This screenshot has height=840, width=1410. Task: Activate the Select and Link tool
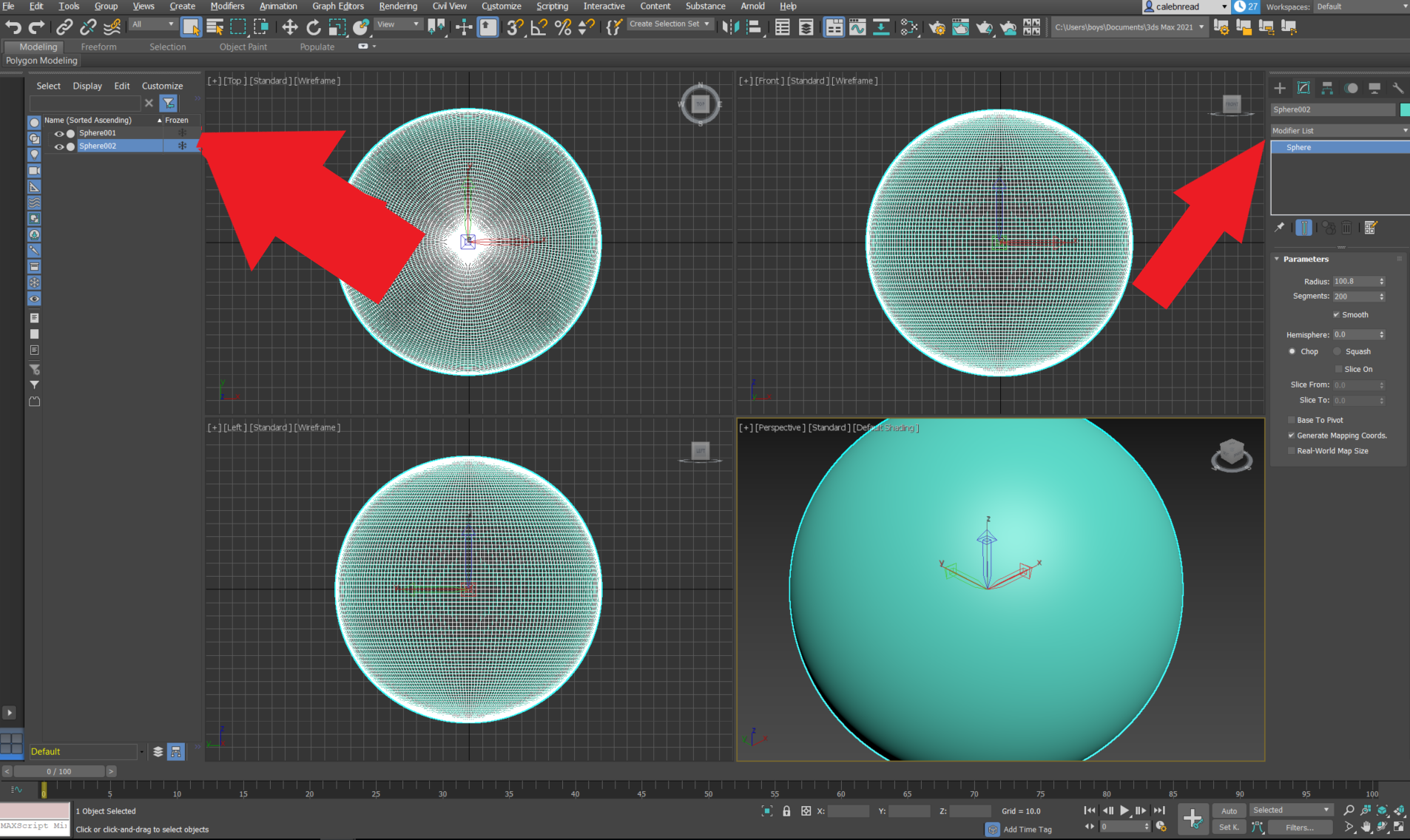click(64, 27)
